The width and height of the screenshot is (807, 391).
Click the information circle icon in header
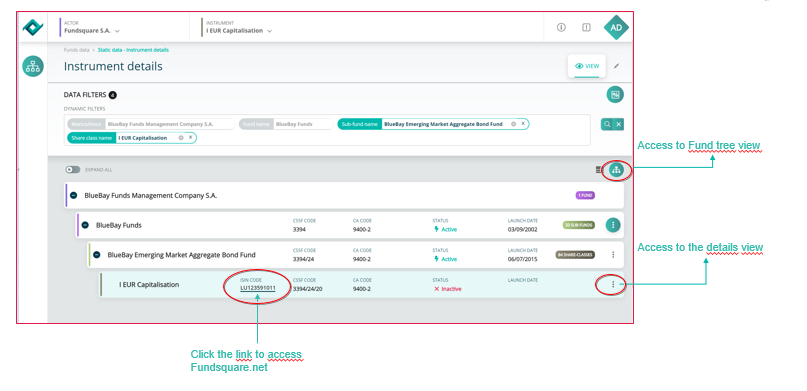562,28
